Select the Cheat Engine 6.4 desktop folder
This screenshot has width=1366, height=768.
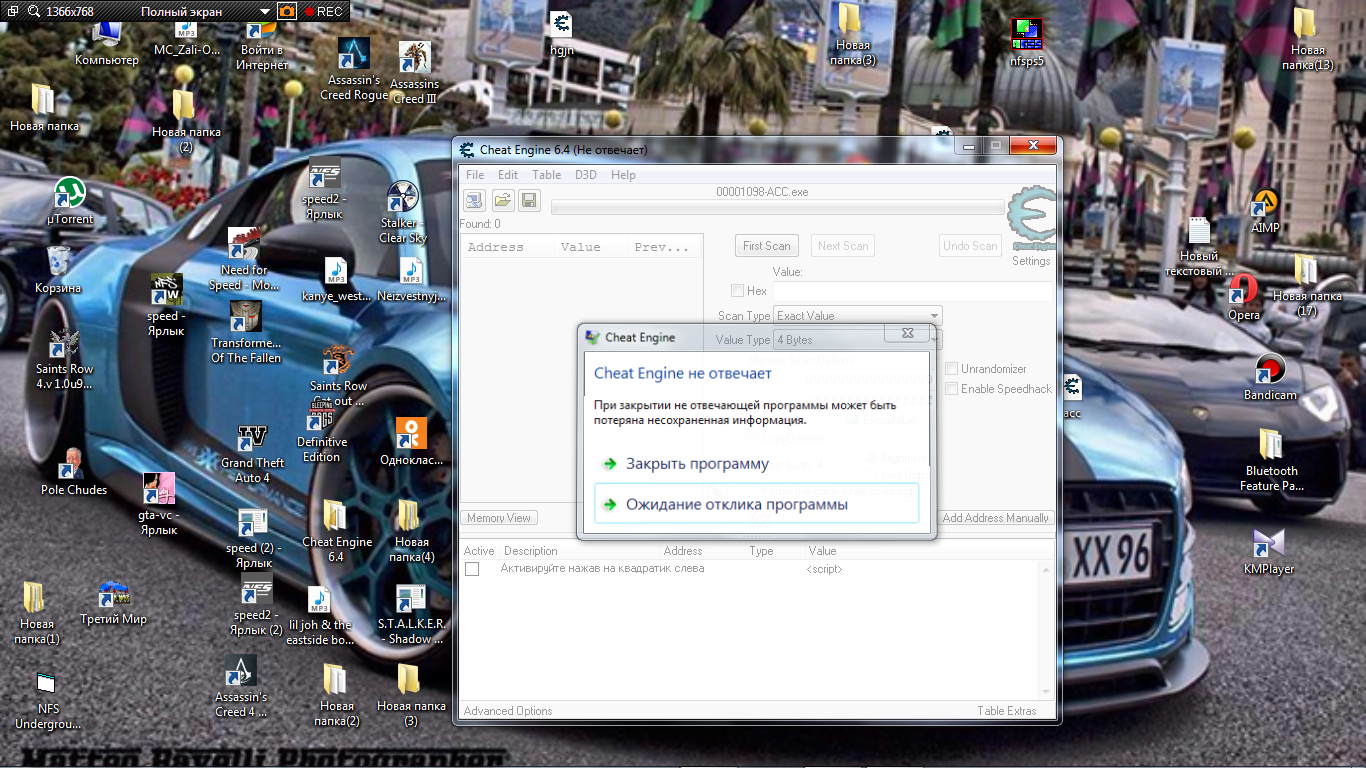[x=336, y=532]
